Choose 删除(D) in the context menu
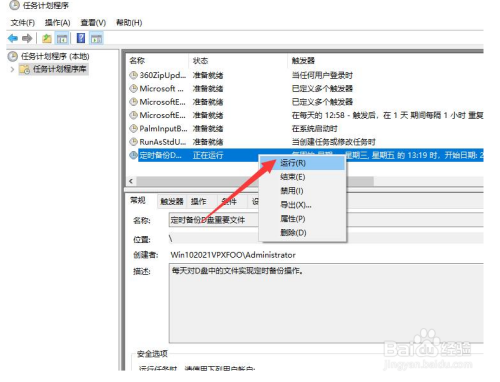This screenshot has width=500, height=382. pos(302,233)
